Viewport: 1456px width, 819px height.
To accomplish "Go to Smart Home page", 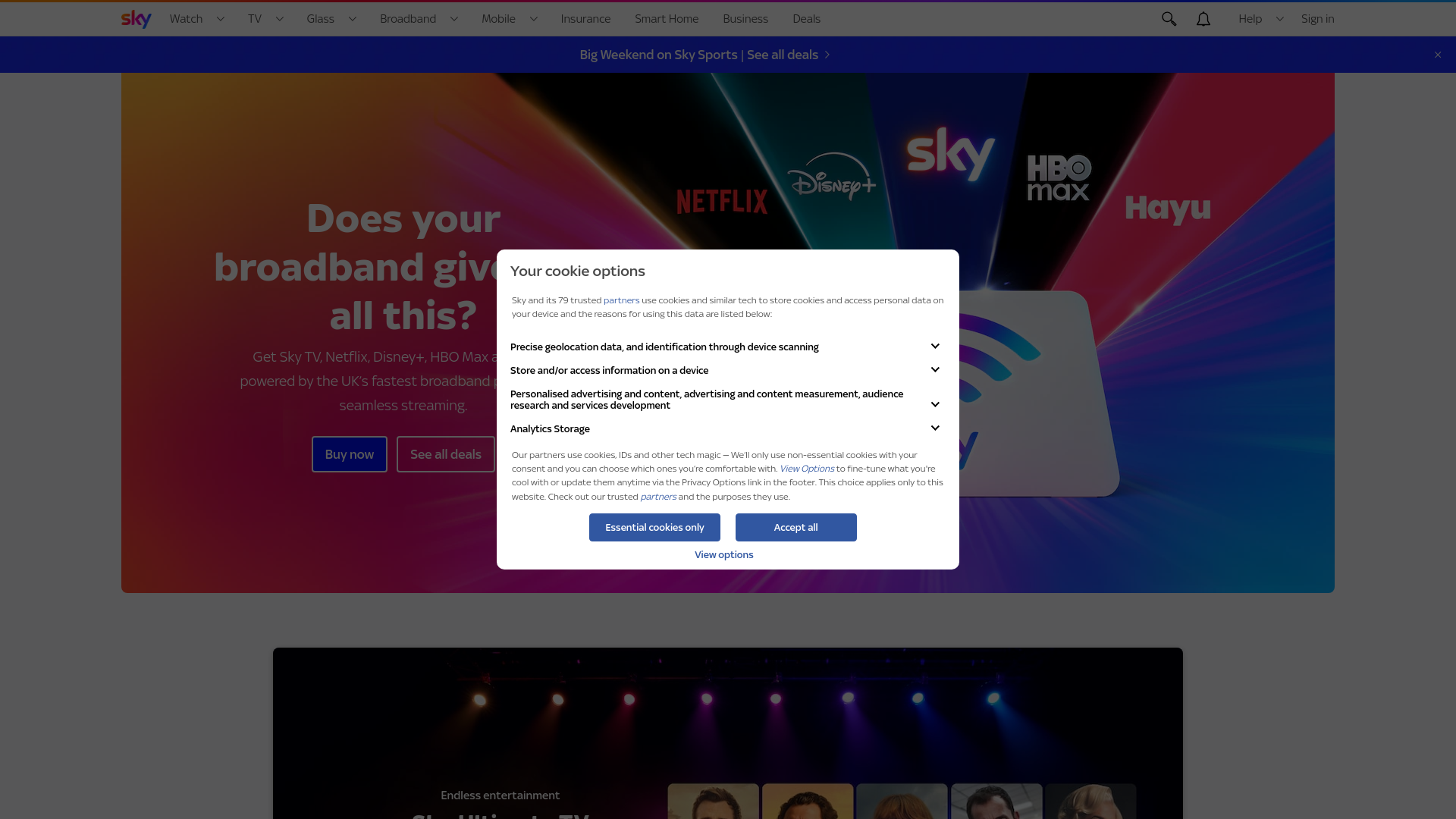I will point(667,19).
